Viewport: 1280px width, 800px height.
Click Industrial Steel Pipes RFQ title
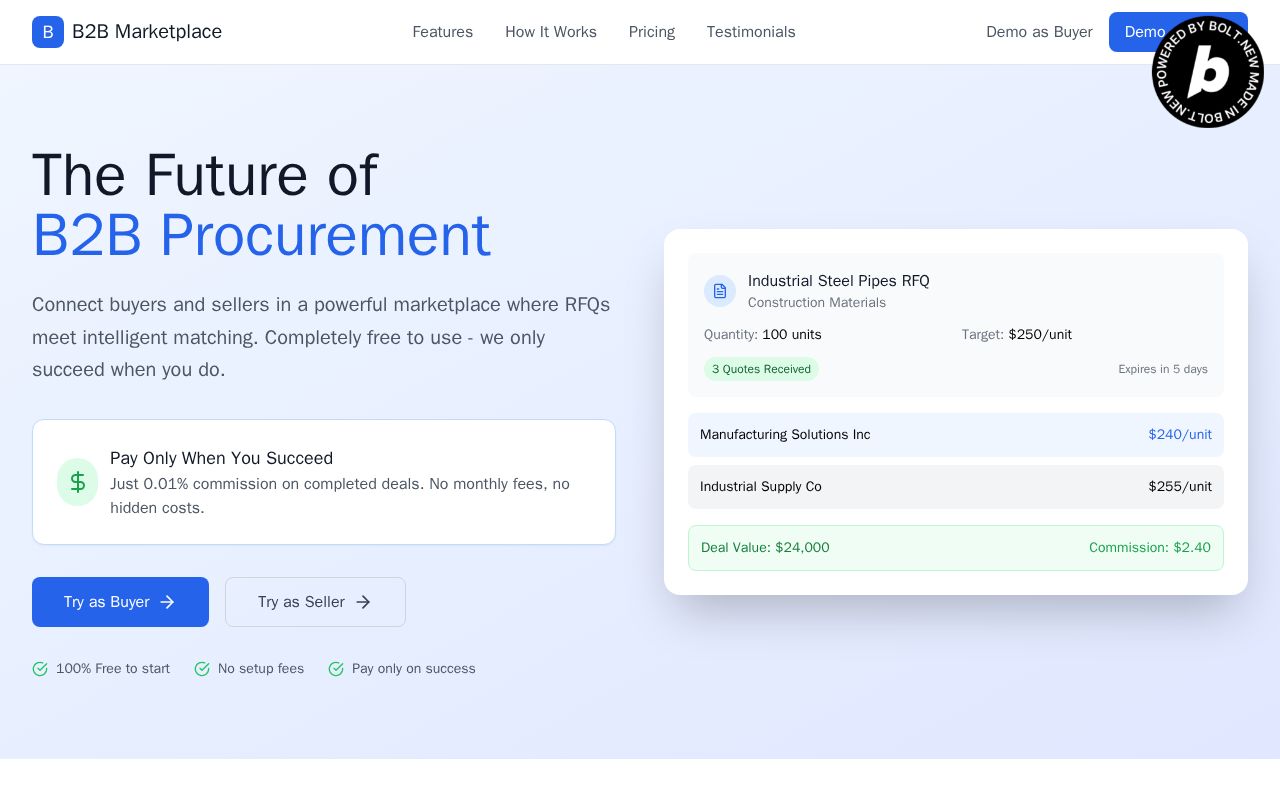coord(839,281)
